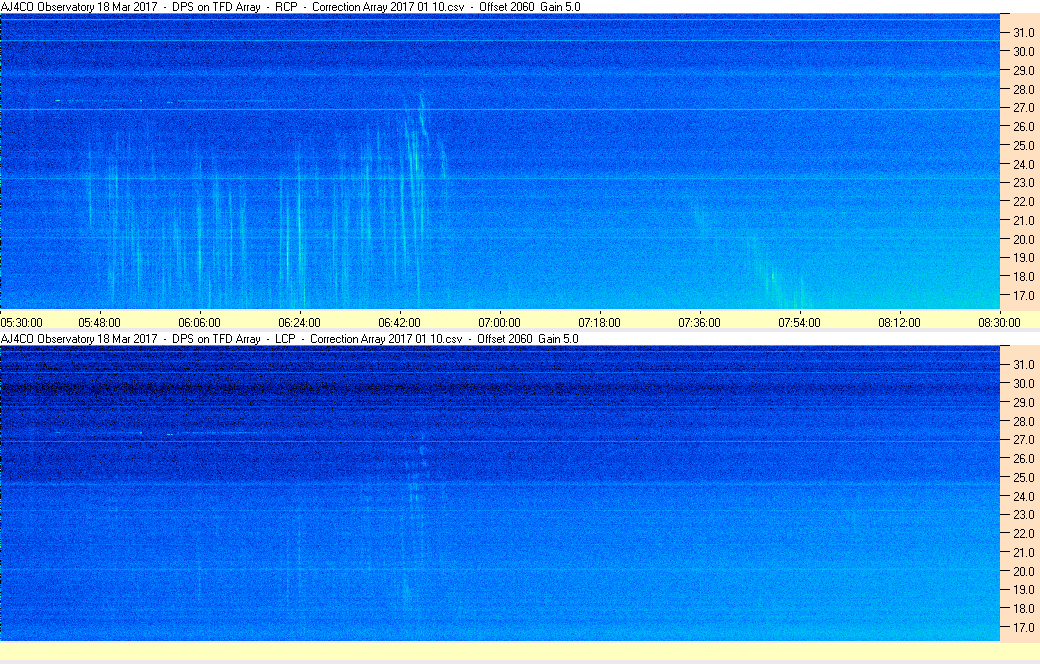1040x664 pixels.
Task: Click the 08:12:00 time axis label
Action: coord(899,323)
